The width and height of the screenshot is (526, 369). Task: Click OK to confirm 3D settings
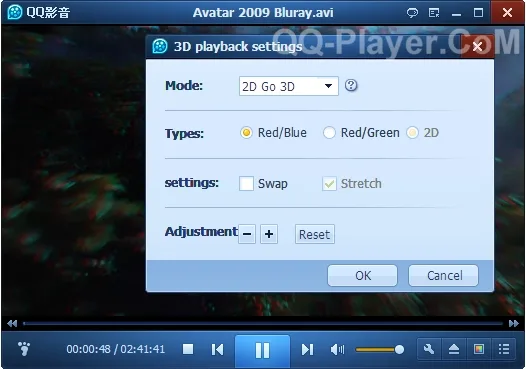[362, 275]
